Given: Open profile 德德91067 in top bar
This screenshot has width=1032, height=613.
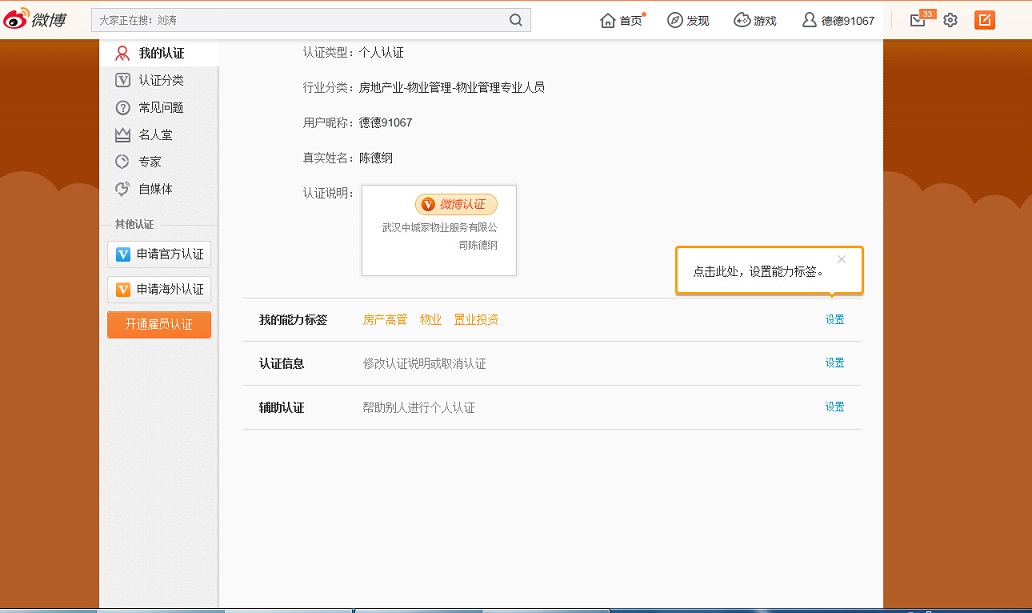Looking at the screenshot, I should pos(838,20).
